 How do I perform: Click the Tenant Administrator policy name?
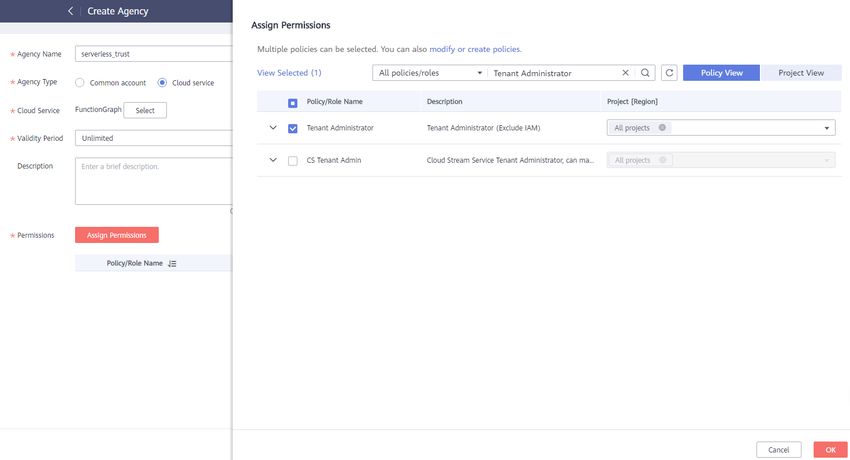pos(340,128)
